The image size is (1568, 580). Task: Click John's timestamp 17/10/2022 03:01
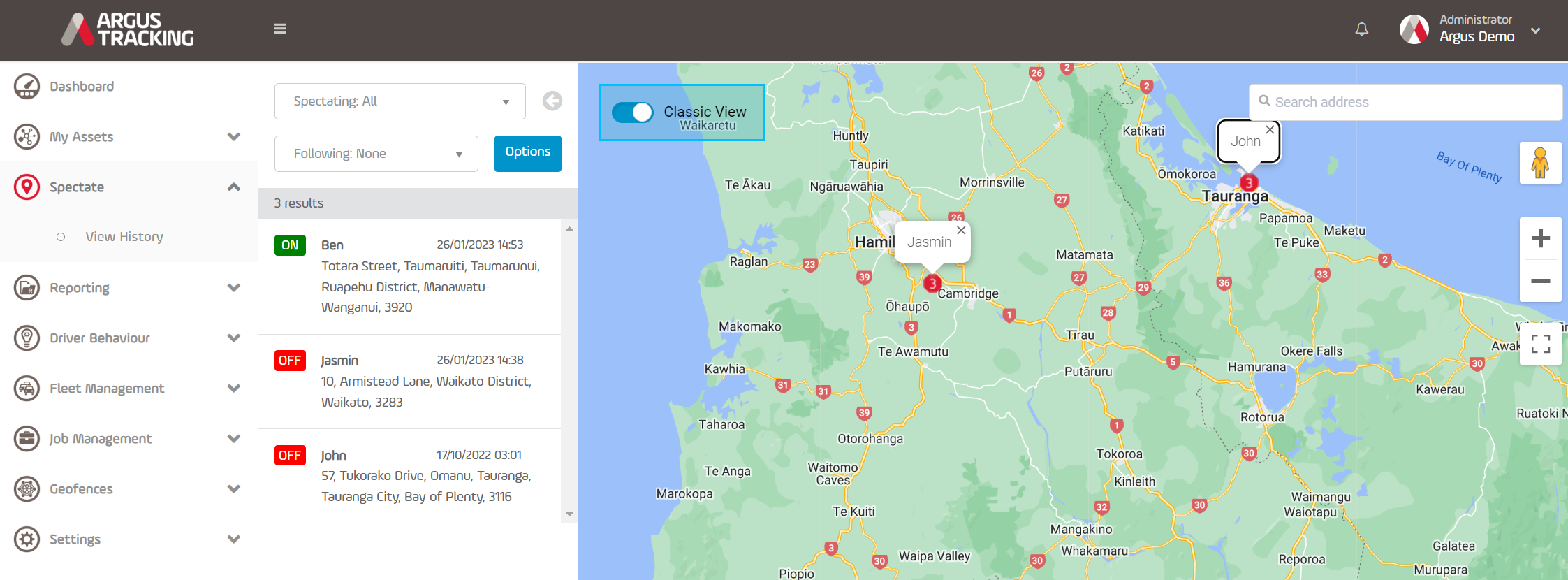479,456
